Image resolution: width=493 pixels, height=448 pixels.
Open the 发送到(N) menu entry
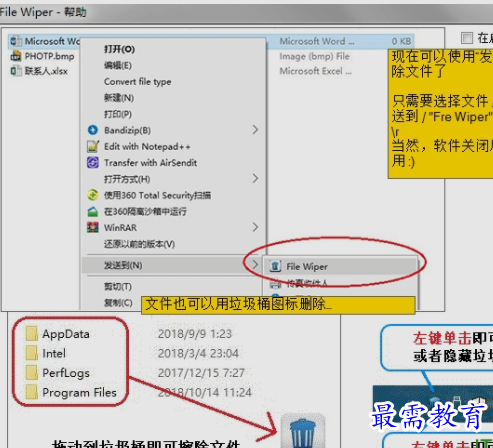point(172,265)
